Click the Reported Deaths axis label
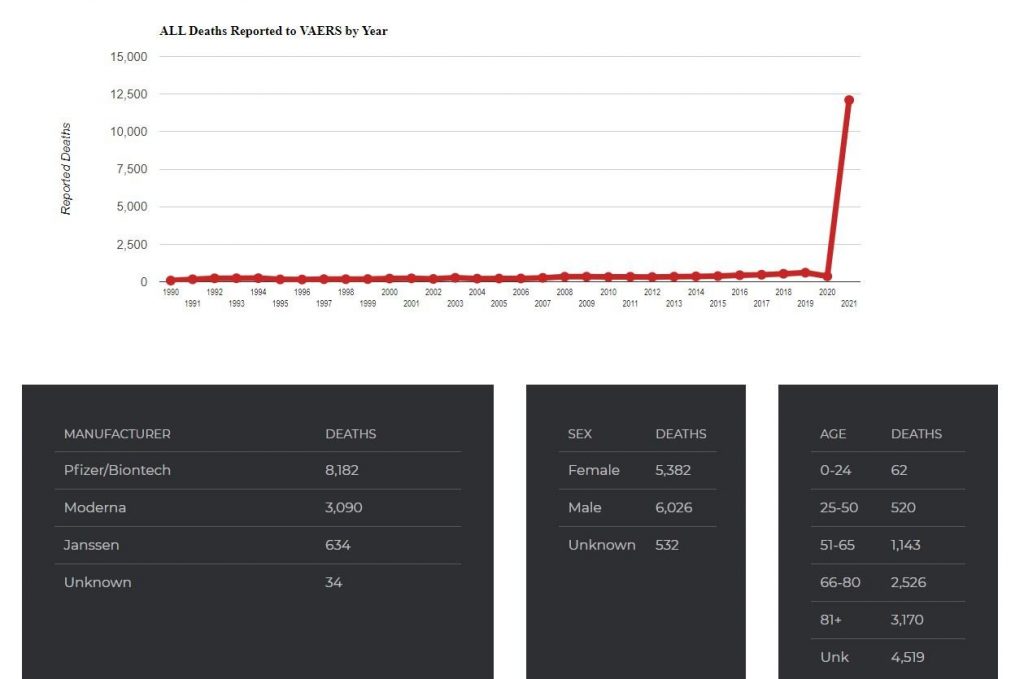1024x679 pixels. [66, 169]
